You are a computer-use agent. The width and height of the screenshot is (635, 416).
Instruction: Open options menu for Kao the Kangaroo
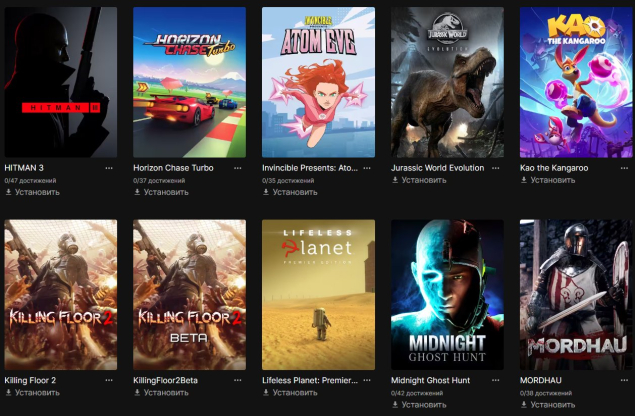624,168
